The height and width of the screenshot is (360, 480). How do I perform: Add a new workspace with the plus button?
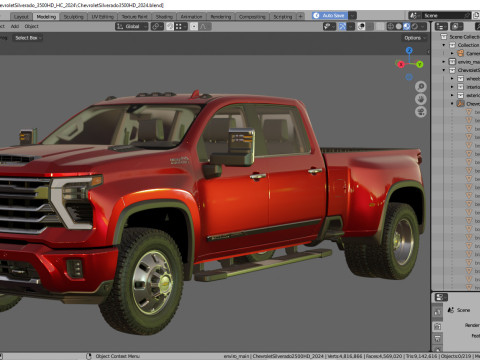click(x=300, y=16)
